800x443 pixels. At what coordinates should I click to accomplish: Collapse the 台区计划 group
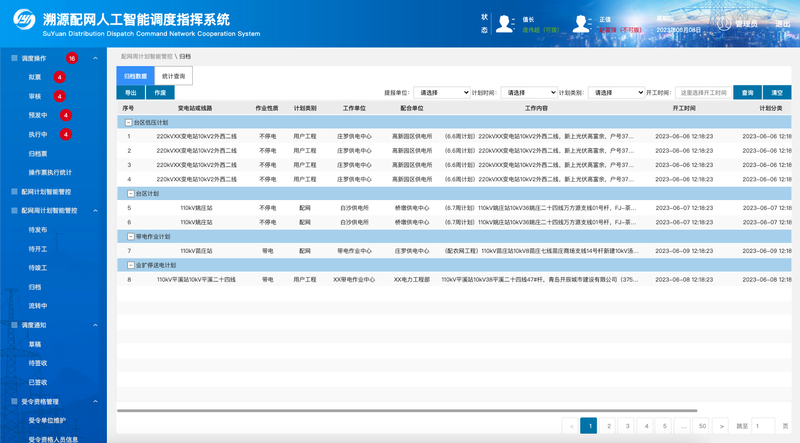click(x=131, y=193)
